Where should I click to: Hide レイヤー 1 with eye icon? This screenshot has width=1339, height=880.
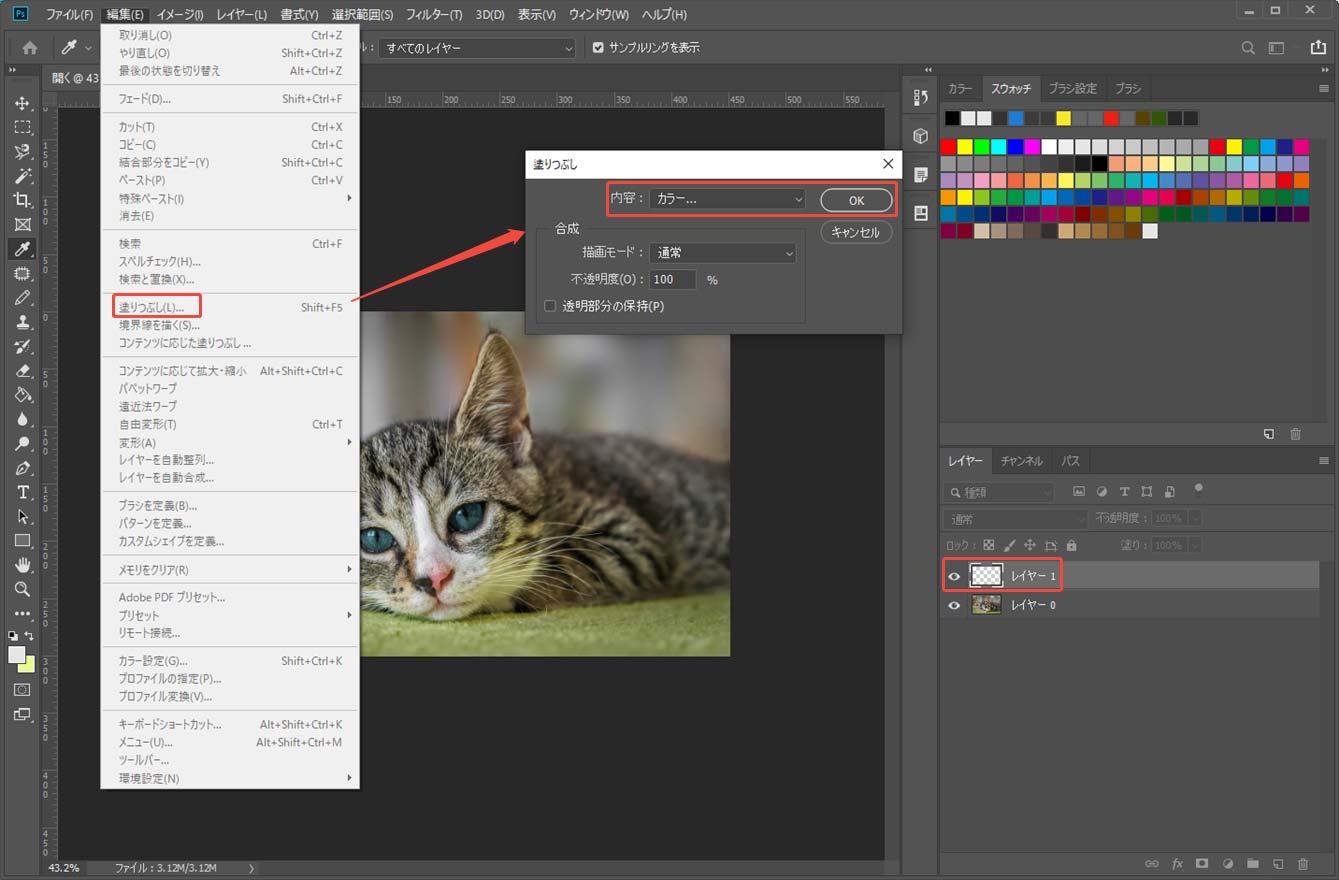954,576
